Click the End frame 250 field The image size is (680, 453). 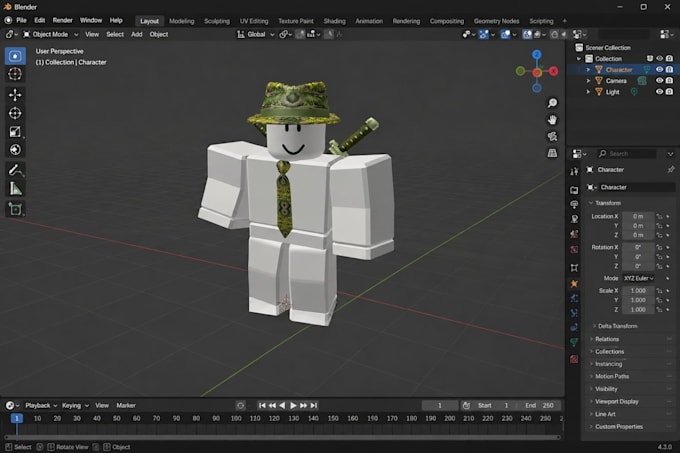coord(540,405)
